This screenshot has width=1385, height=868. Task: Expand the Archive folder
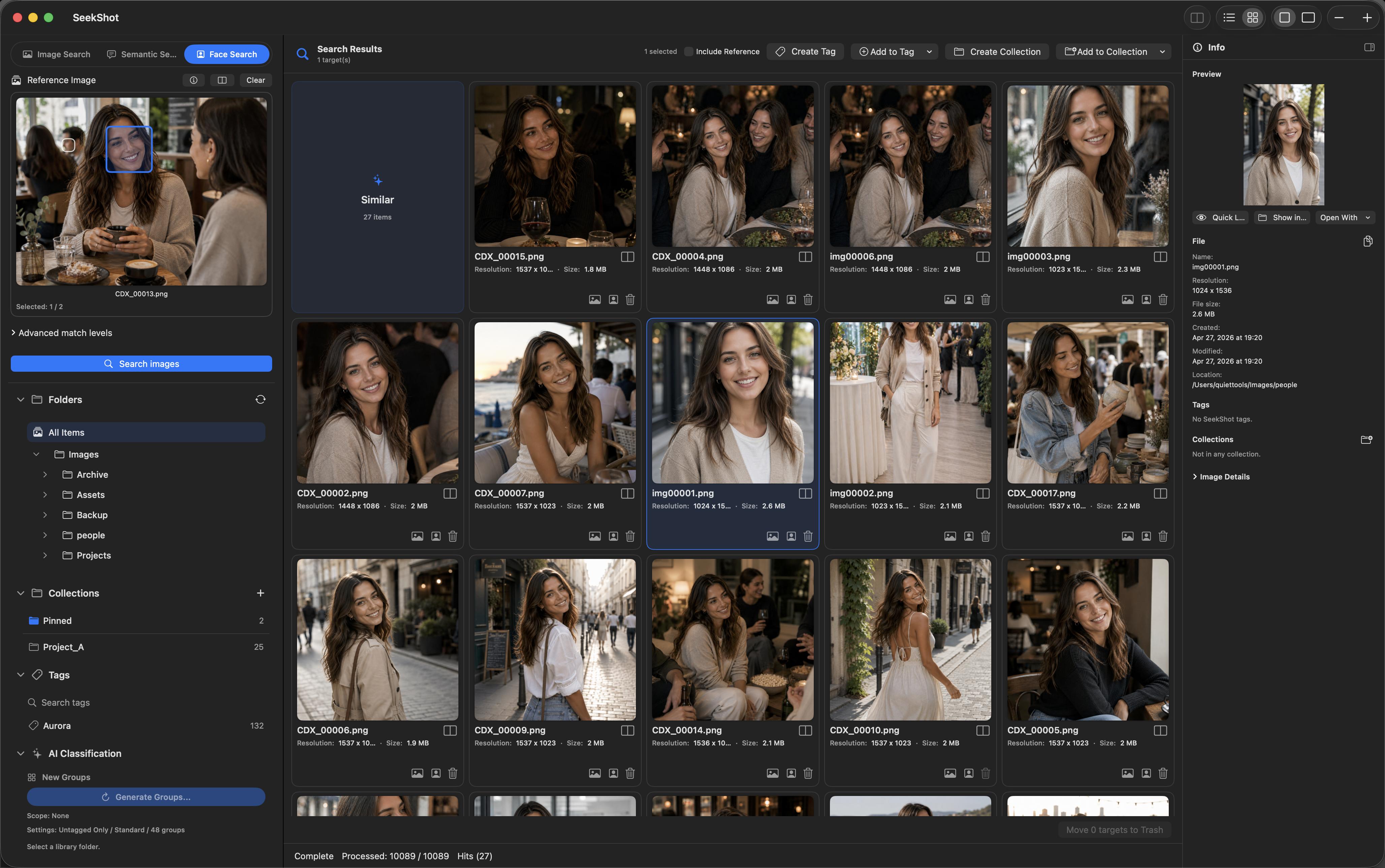click(x=45, y=475)
